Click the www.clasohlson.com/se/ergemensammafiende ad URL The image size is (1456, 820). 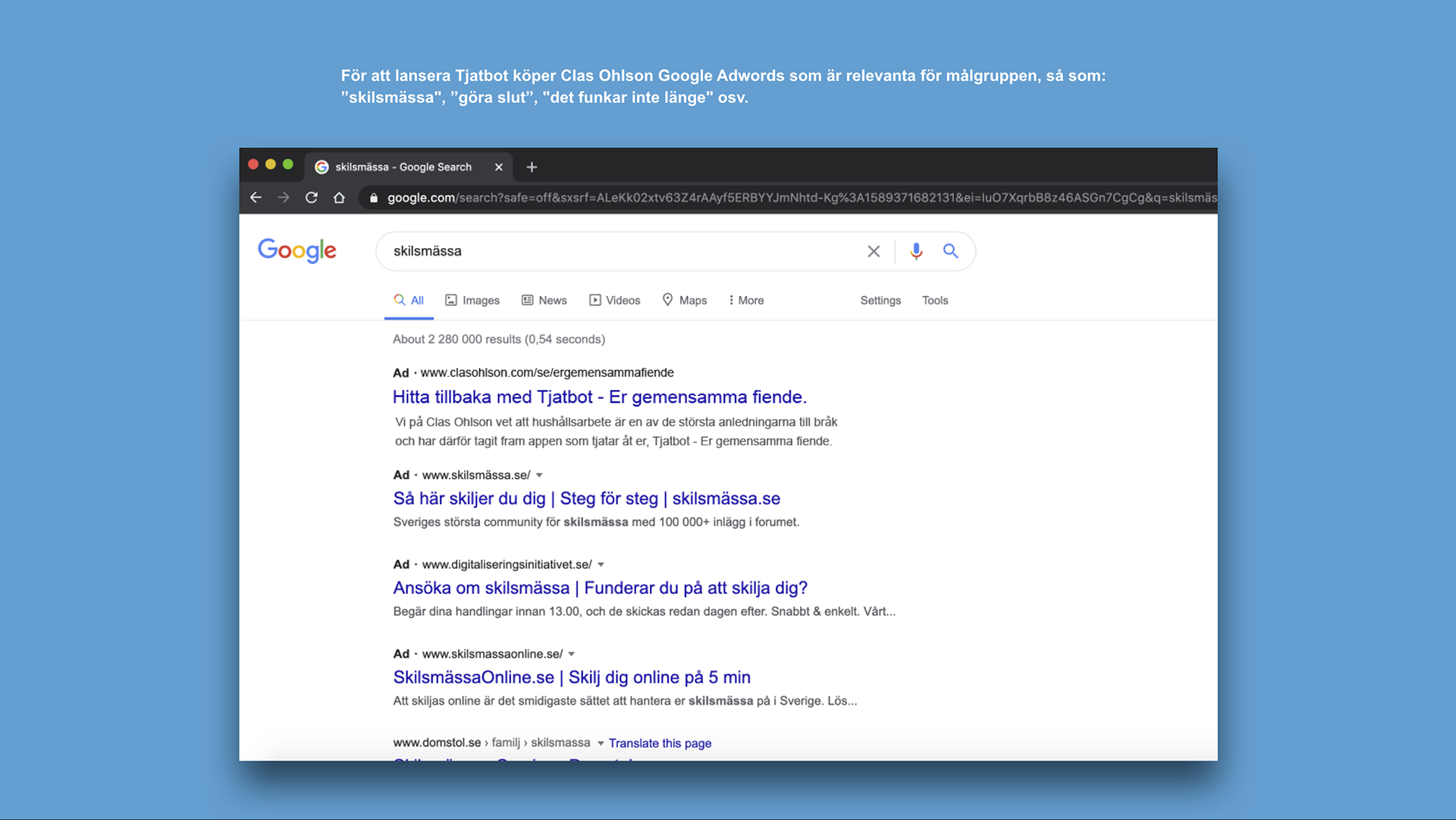547,372
